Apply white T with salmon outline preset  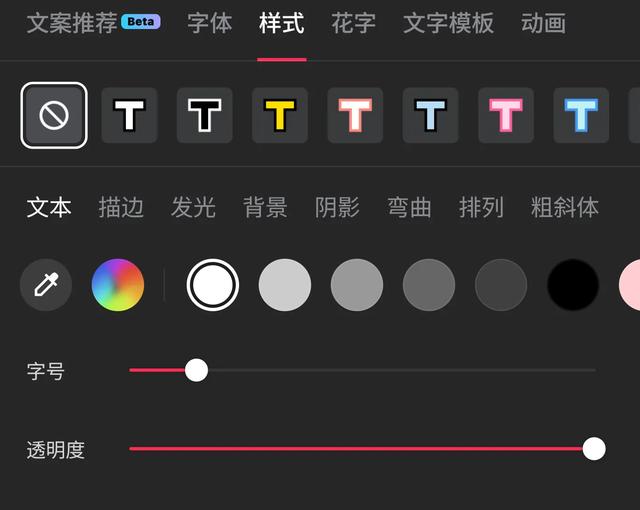click(x=355, y=115)
